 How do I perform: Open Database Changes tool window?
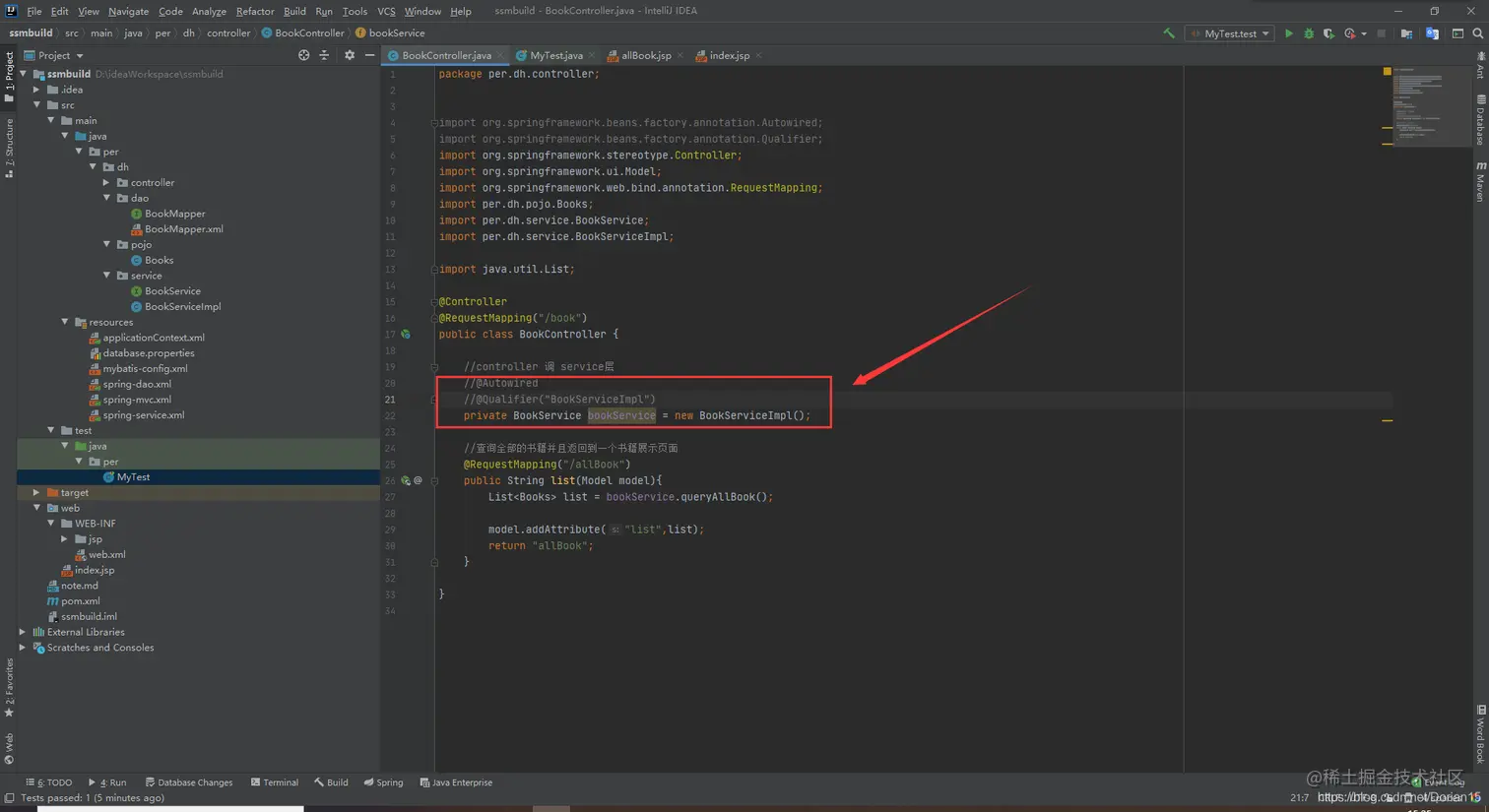click(189, 783)
